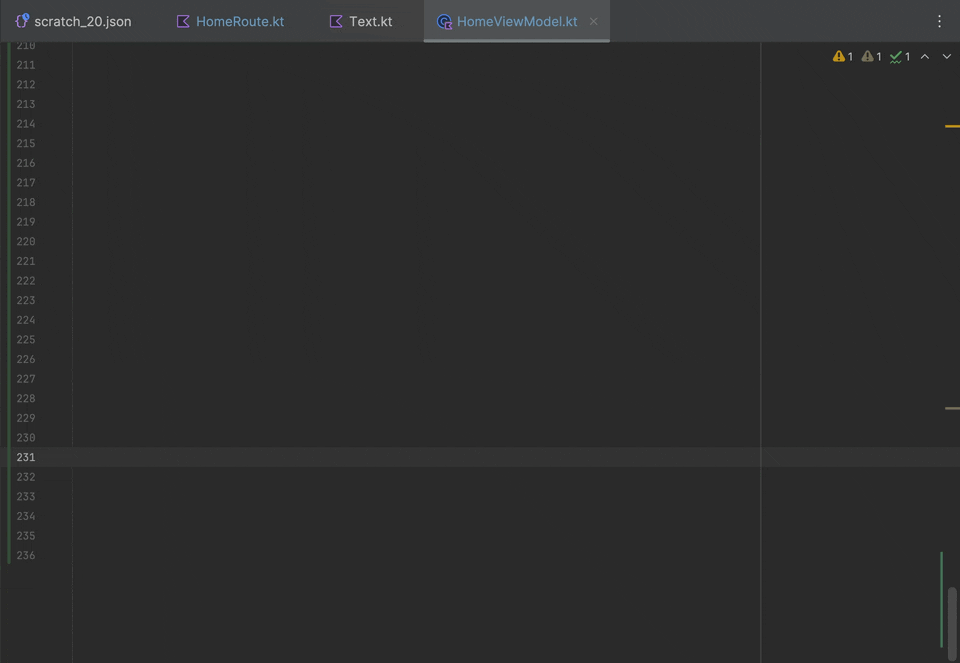Click line number 233 in gutter
Image resolution: width=960 pixels, height=663 pixels.
click(x=26, y=496)
